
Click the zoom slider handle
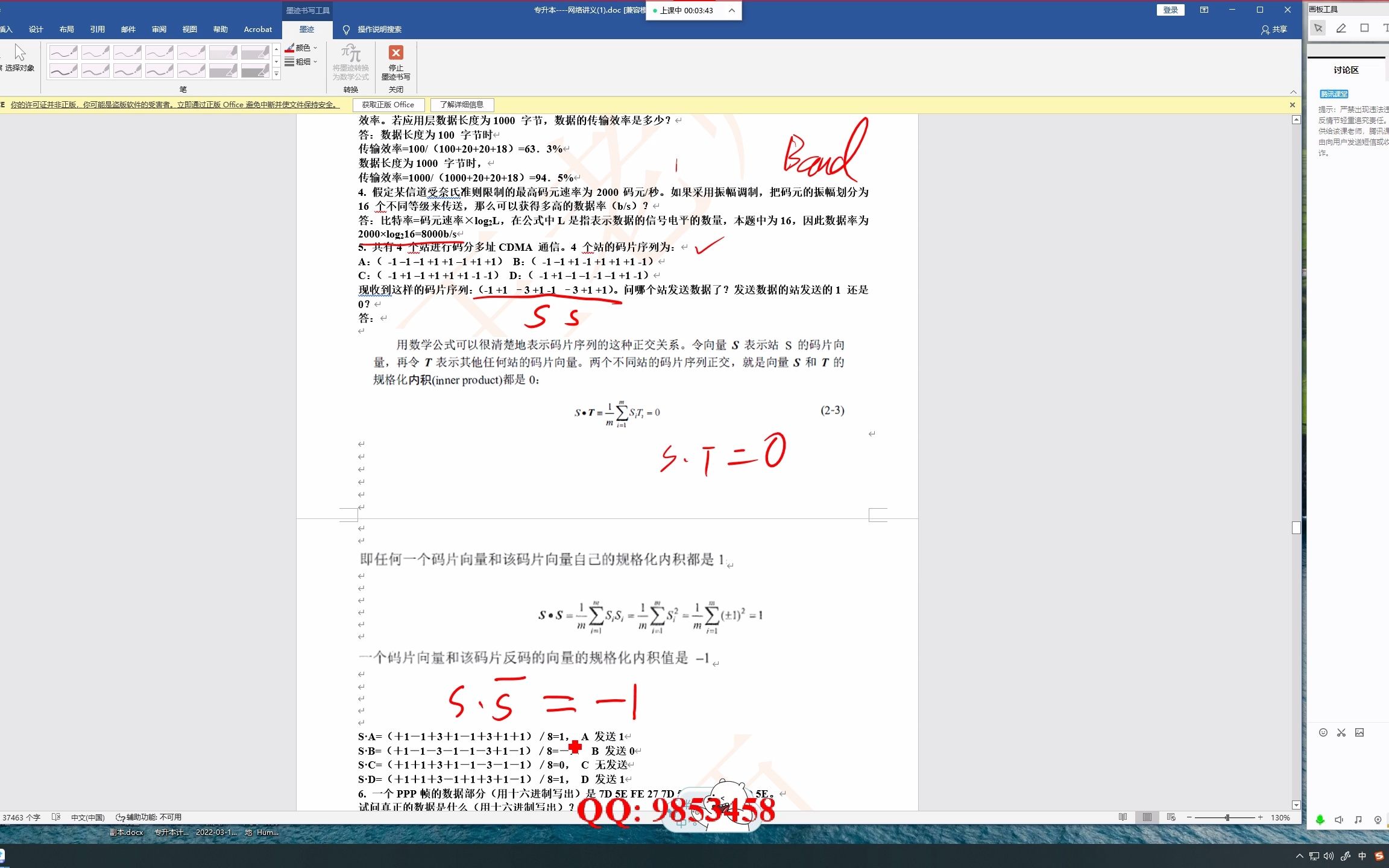click(1227, 817)
